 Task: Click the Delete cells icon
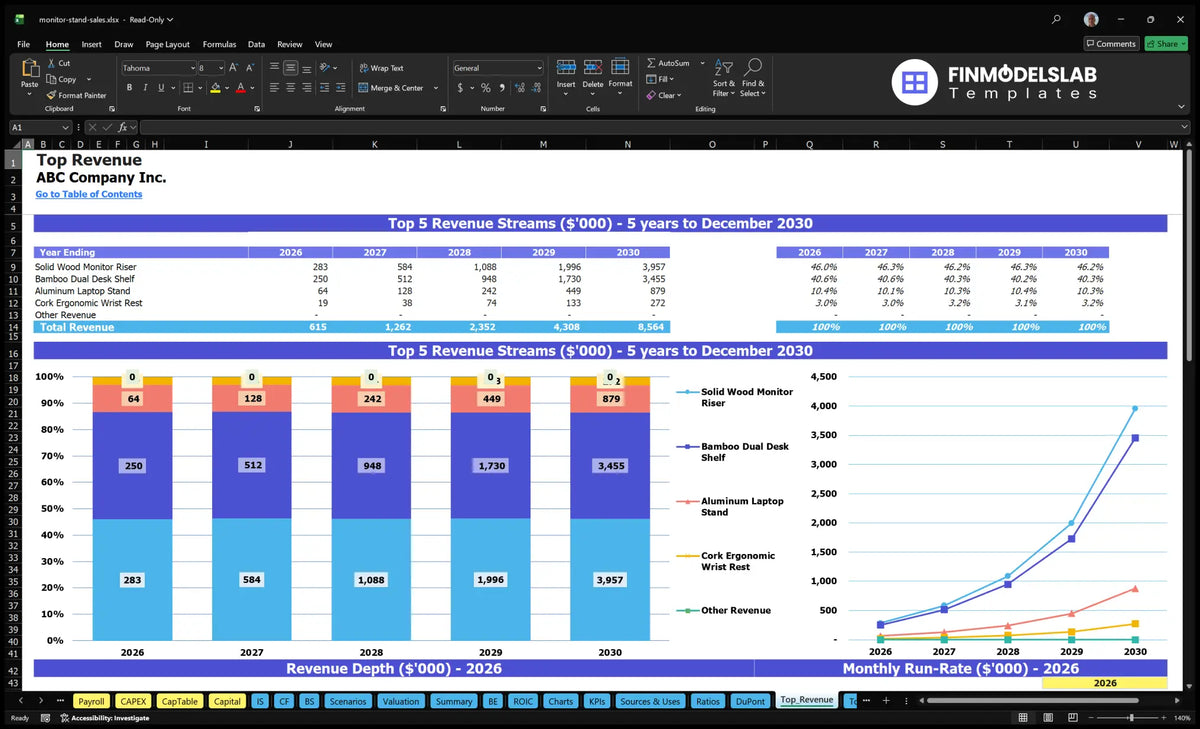[x=593, y=67]
